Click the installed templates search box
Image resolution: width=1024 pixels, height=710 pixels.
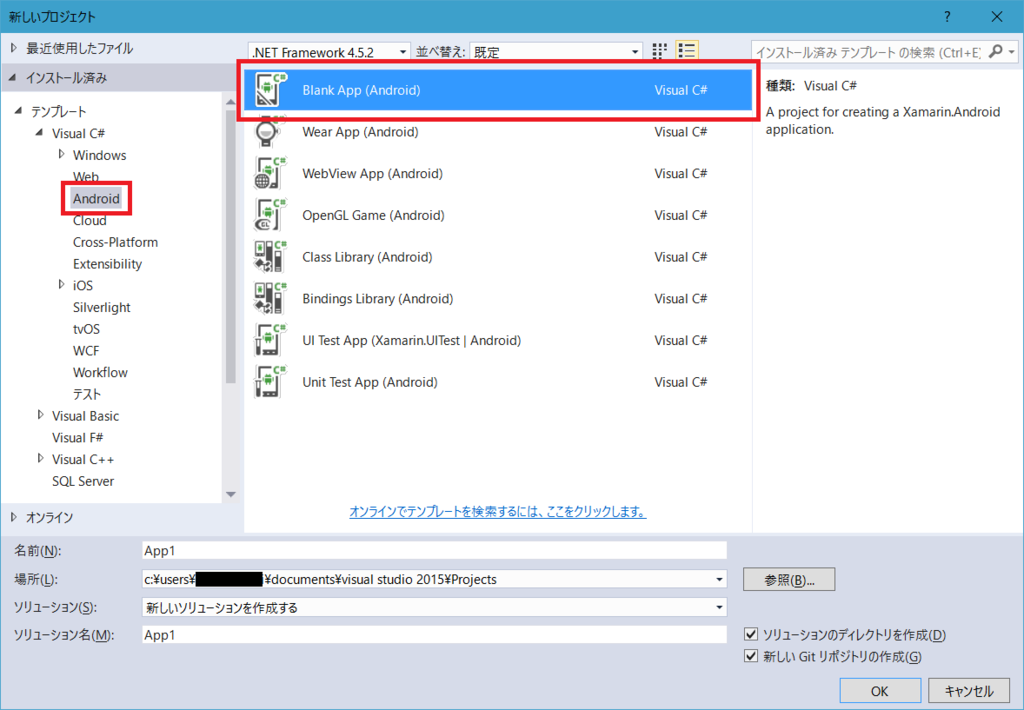869,52
